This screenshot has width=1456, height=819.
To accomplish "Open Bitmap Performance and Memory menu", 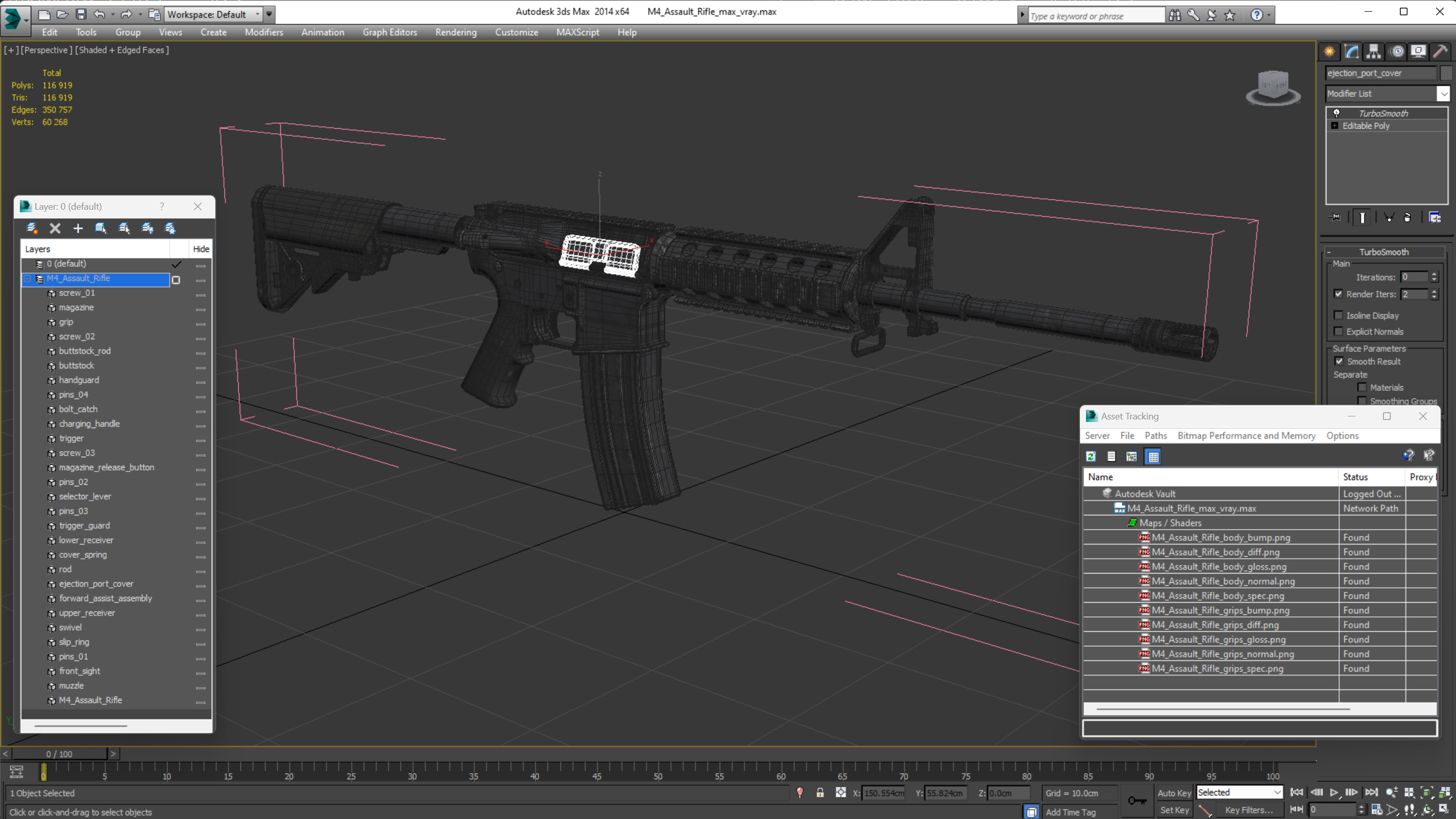I will (1246, 436).
